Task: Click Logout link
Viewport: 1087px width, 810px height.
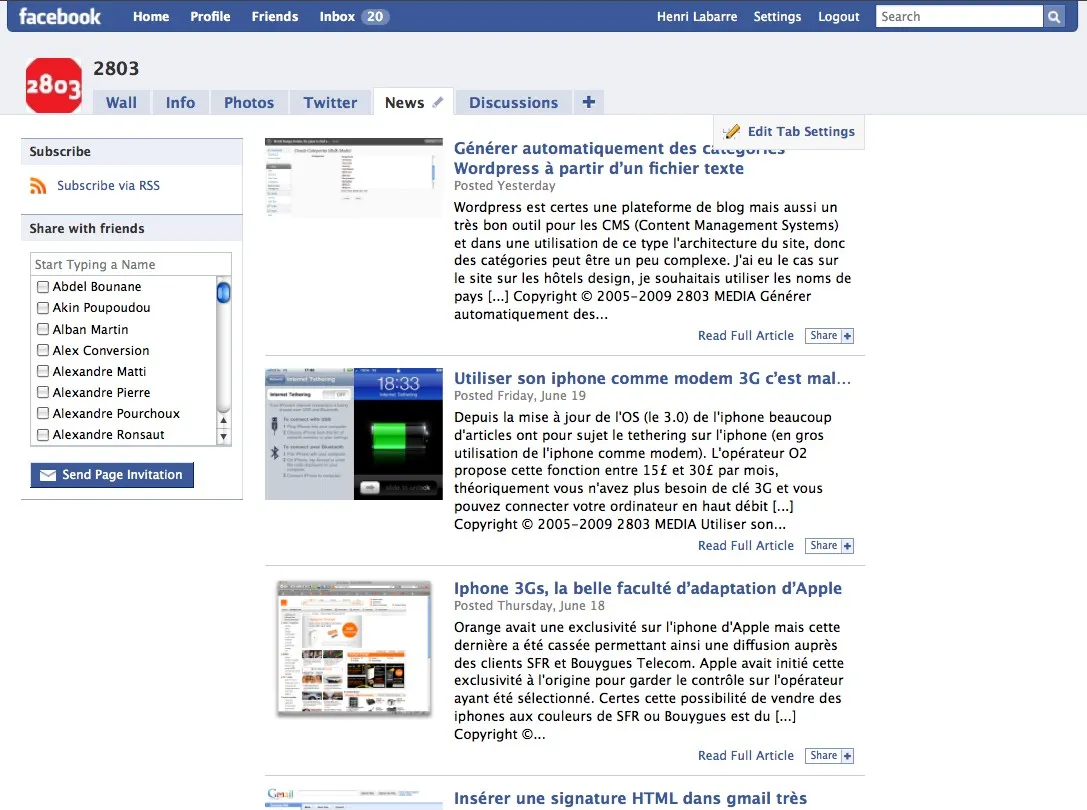Action: [839, 17]
